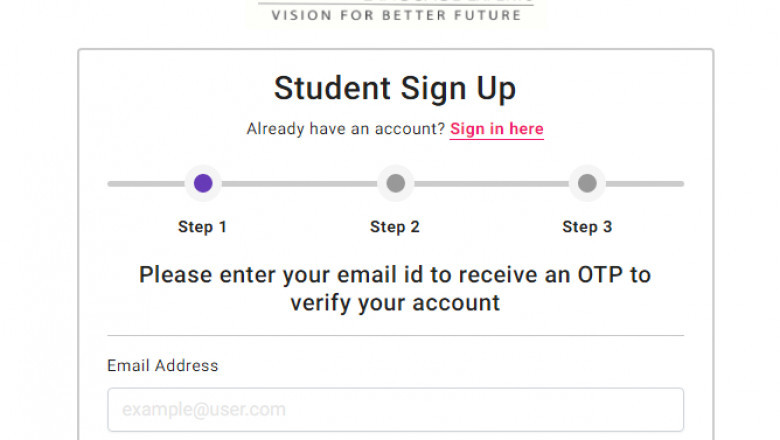The image size is (780, 440).
Task: Click progress bar segment before Step 1
Action: pyautogui.click(x=145, y=184)
